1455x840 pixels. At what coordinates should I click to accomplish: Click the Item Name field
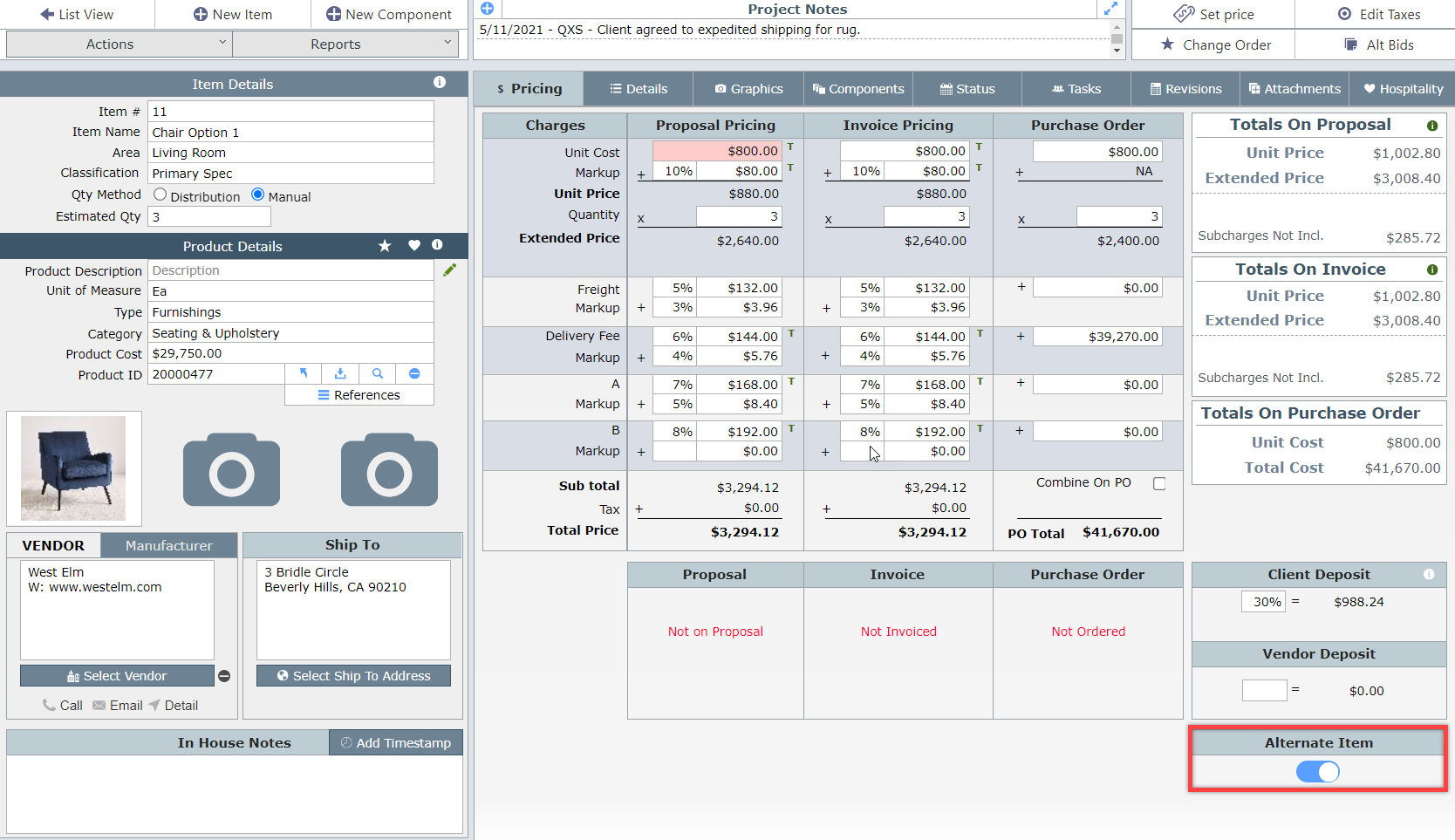(290, 133)
